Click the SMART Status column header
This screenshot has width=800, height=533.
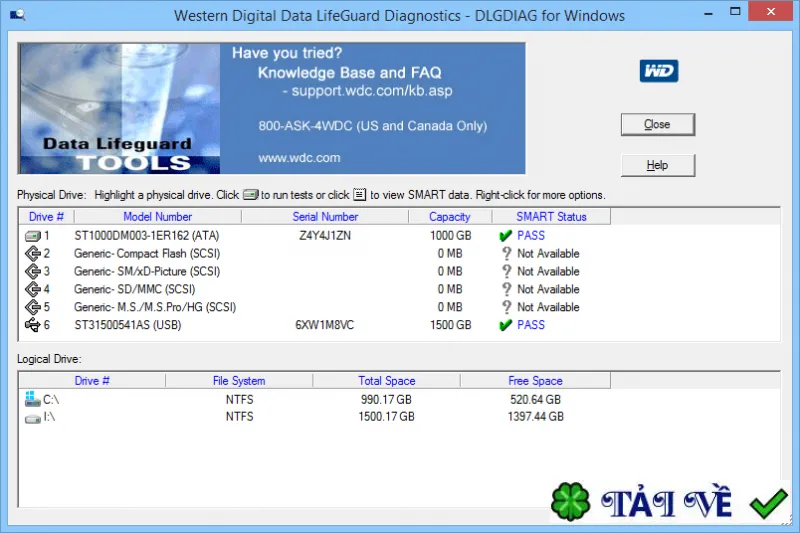click(551, 217)
